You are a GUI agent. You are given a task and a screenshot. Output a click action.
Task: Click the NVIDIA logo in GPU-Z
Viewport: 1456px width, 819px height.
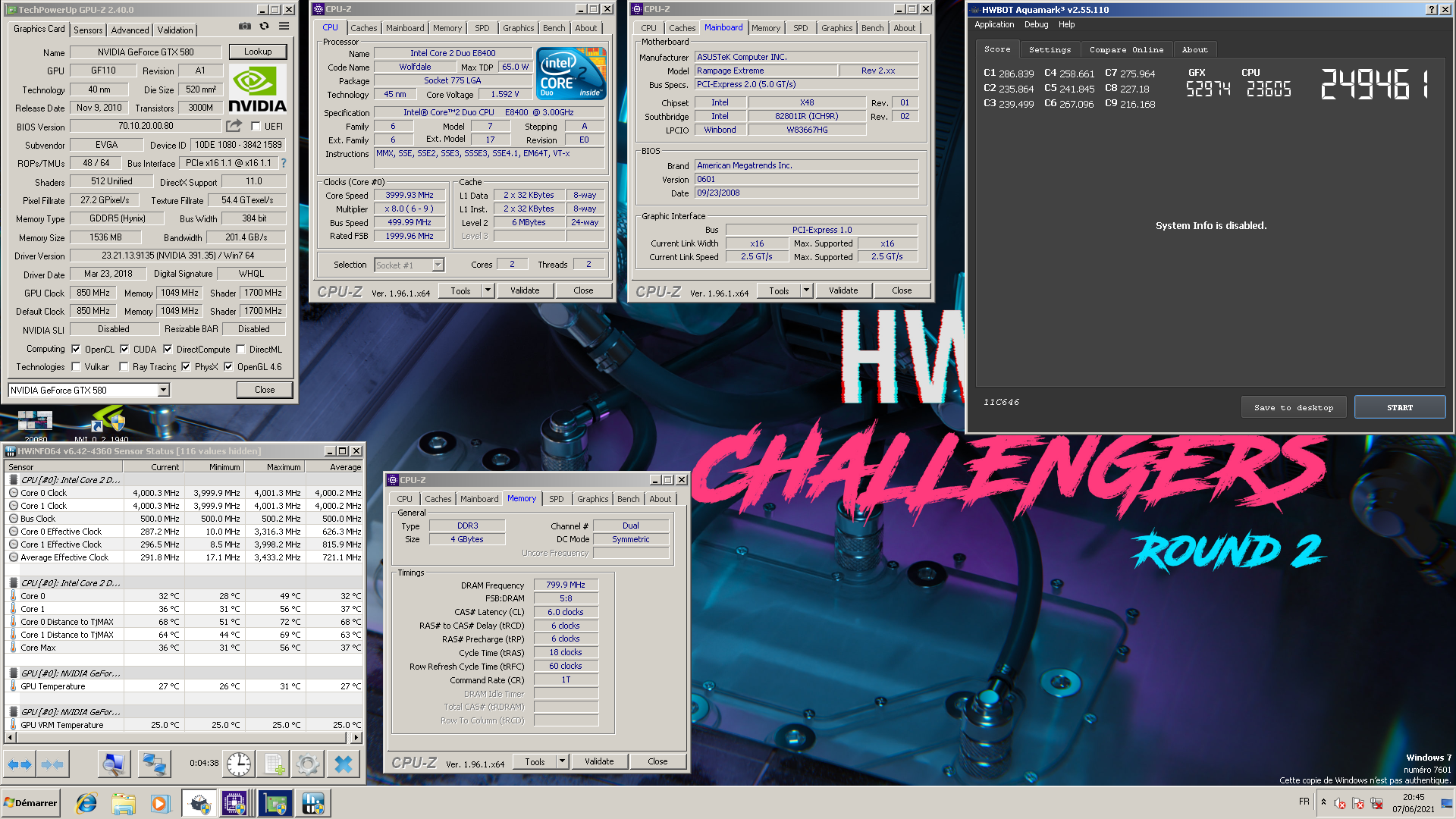point(258,89)
